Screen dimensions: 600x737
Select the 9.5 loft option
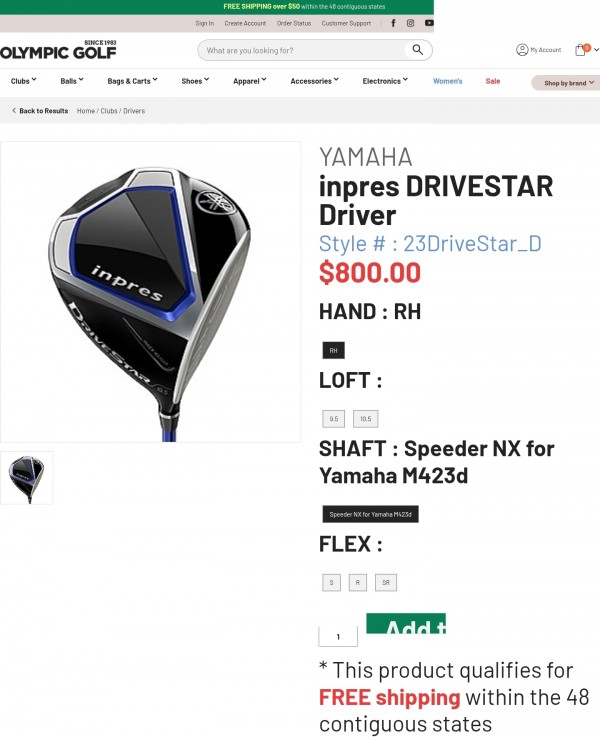pos(334,419)
